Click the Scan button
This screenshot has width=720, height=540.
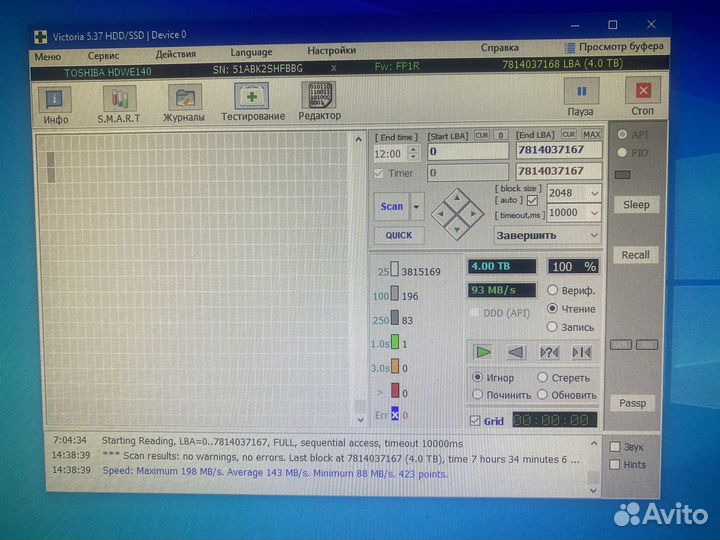391,207
